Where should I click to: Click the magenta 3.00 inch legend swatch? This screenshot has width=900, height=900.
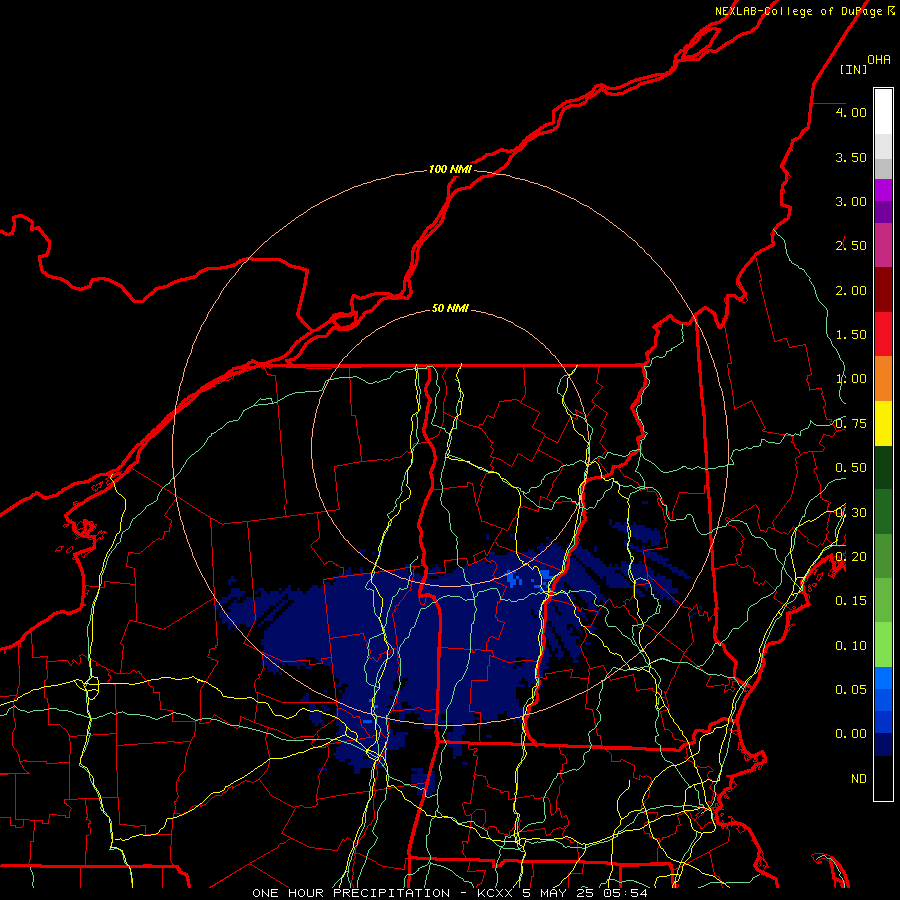[x=883, y=190]
